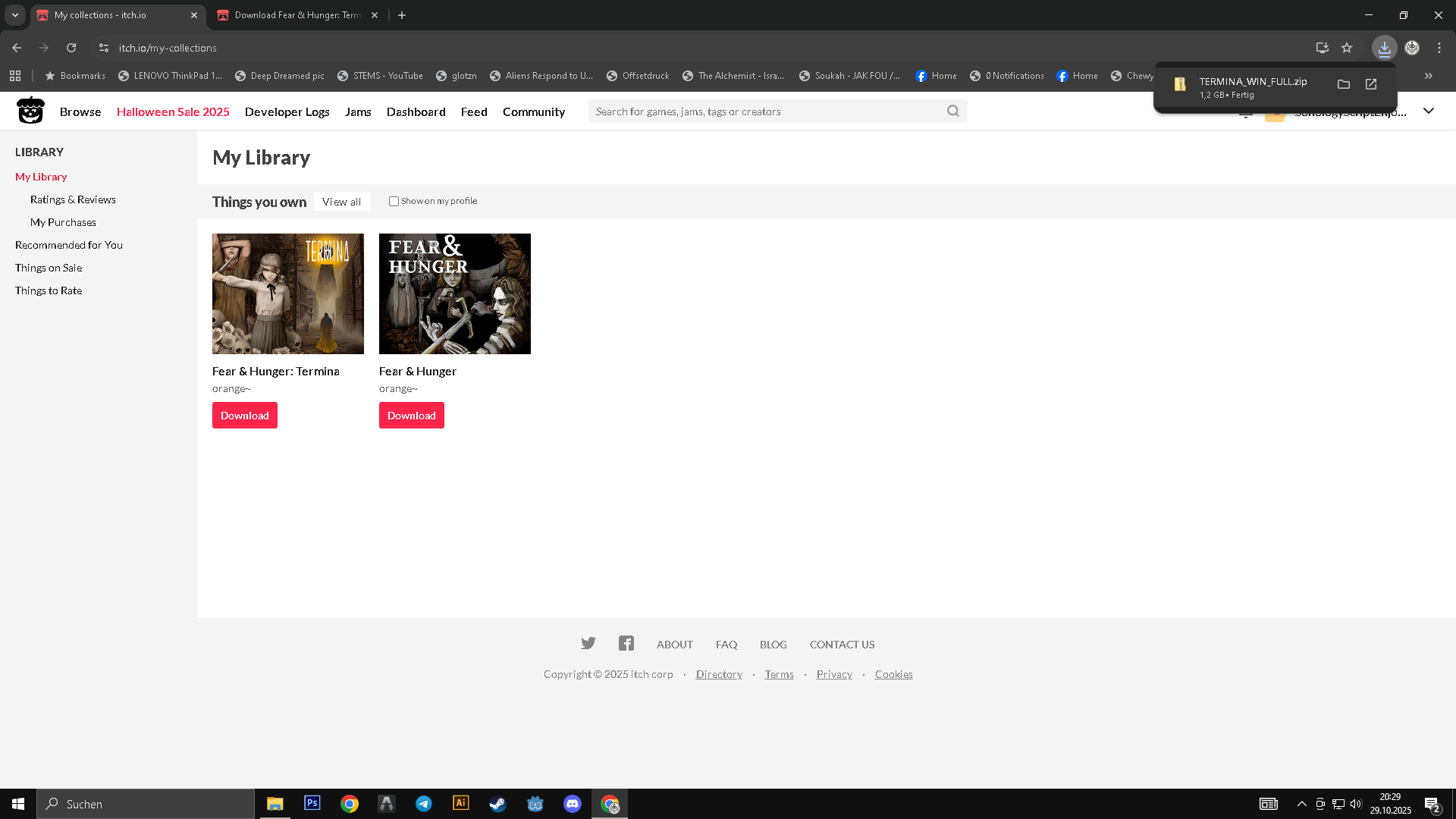The image size is (1456, 819).
Task: Open Steam from the taskbar
Action: [497, 804]
